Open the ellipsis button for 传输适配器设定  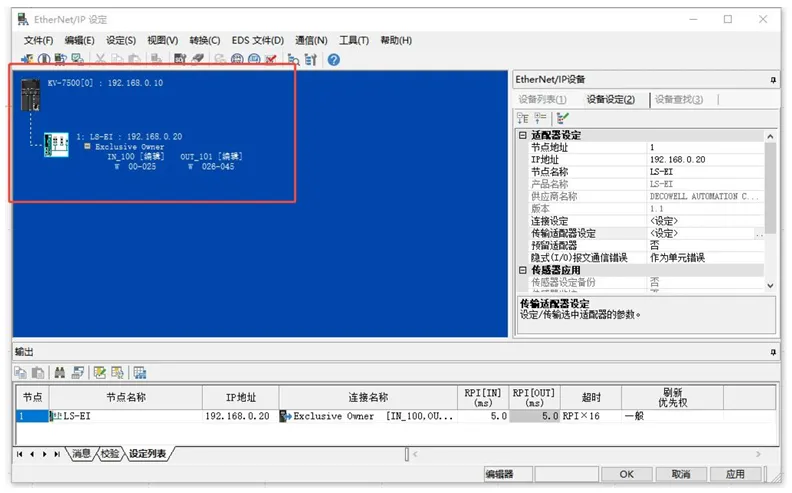click(x=758, y=234)
